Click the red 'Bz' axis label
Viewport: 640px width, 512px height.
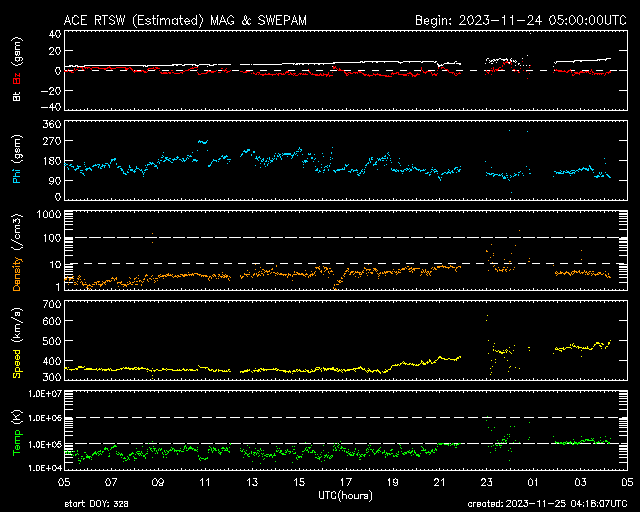[17, 79]
